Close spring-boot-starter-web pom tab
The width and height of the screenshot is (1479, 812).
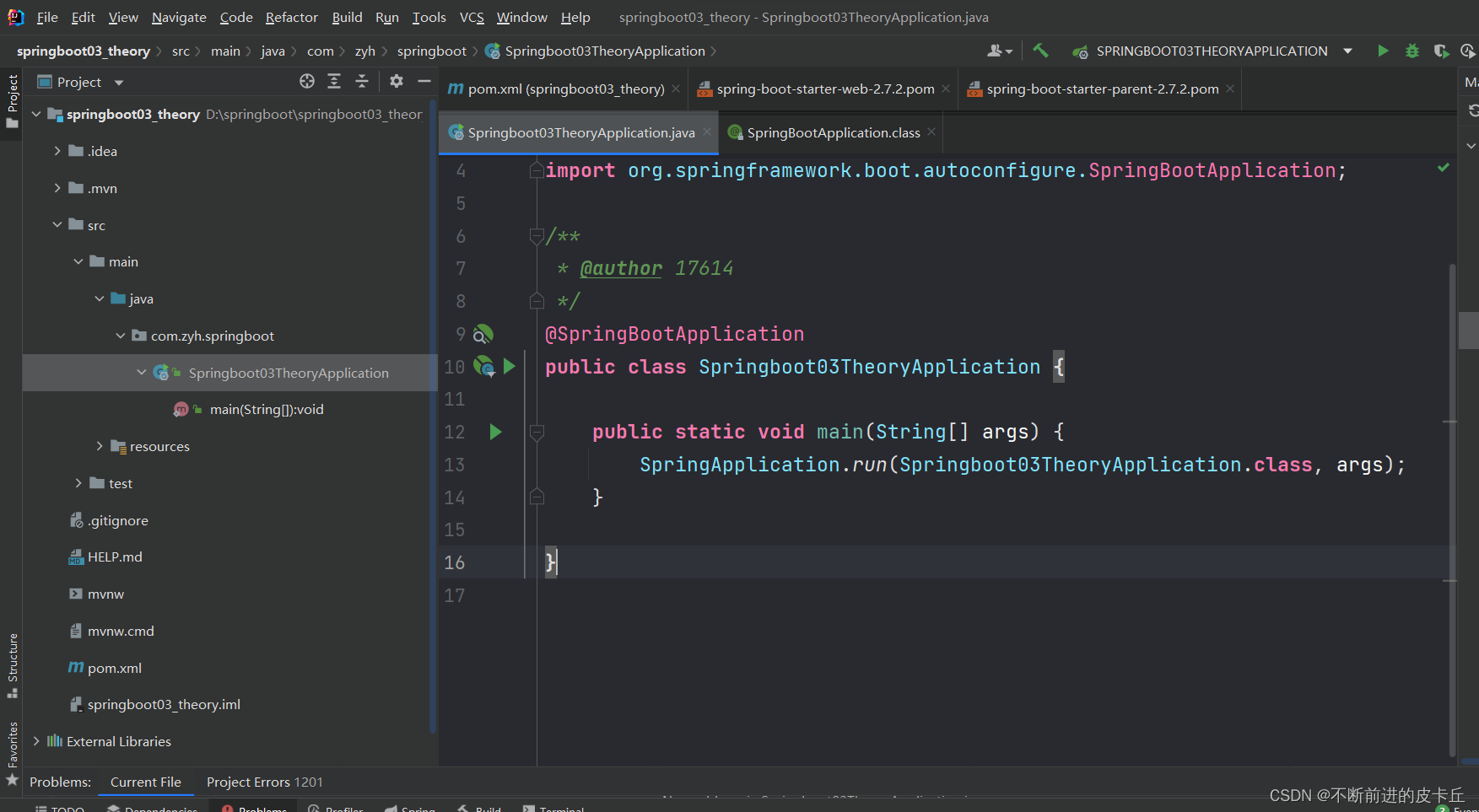[946, 89]
